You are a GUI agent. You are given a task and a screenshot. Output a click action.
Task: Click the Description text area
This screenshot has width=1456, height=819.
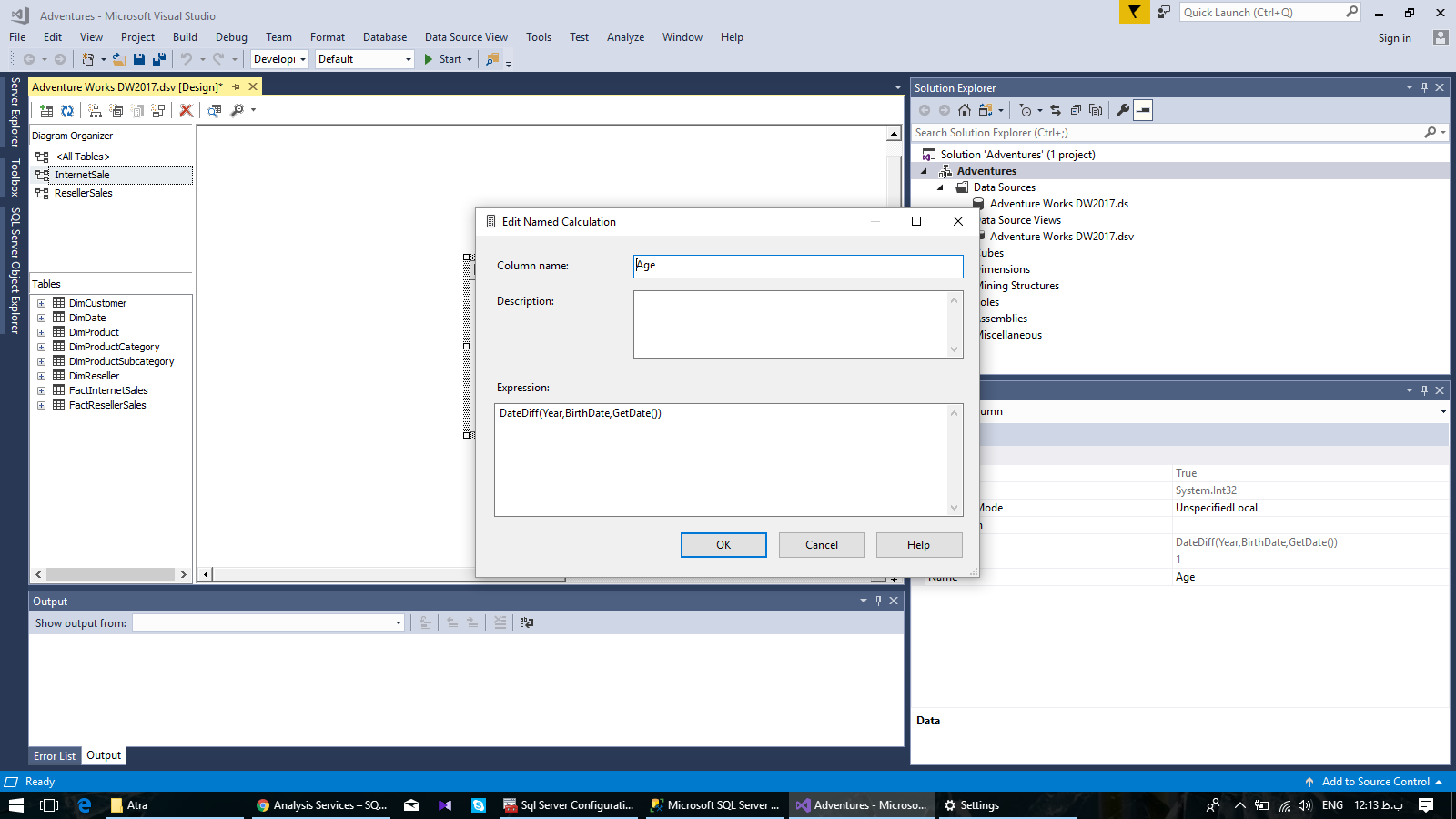798,324
